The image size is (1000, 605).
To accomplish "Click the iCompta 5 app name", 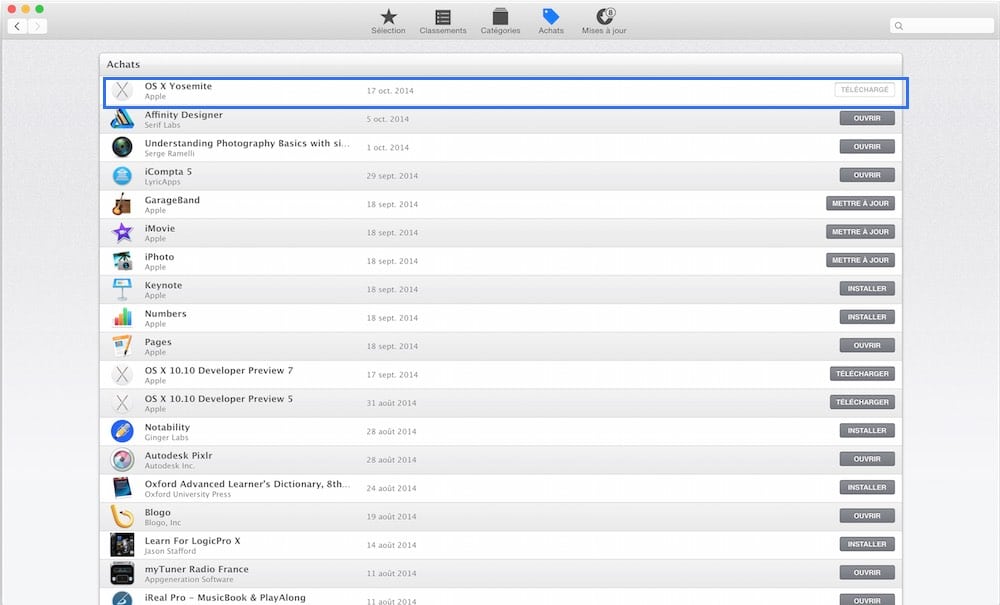I will click(x=168, y=171).
